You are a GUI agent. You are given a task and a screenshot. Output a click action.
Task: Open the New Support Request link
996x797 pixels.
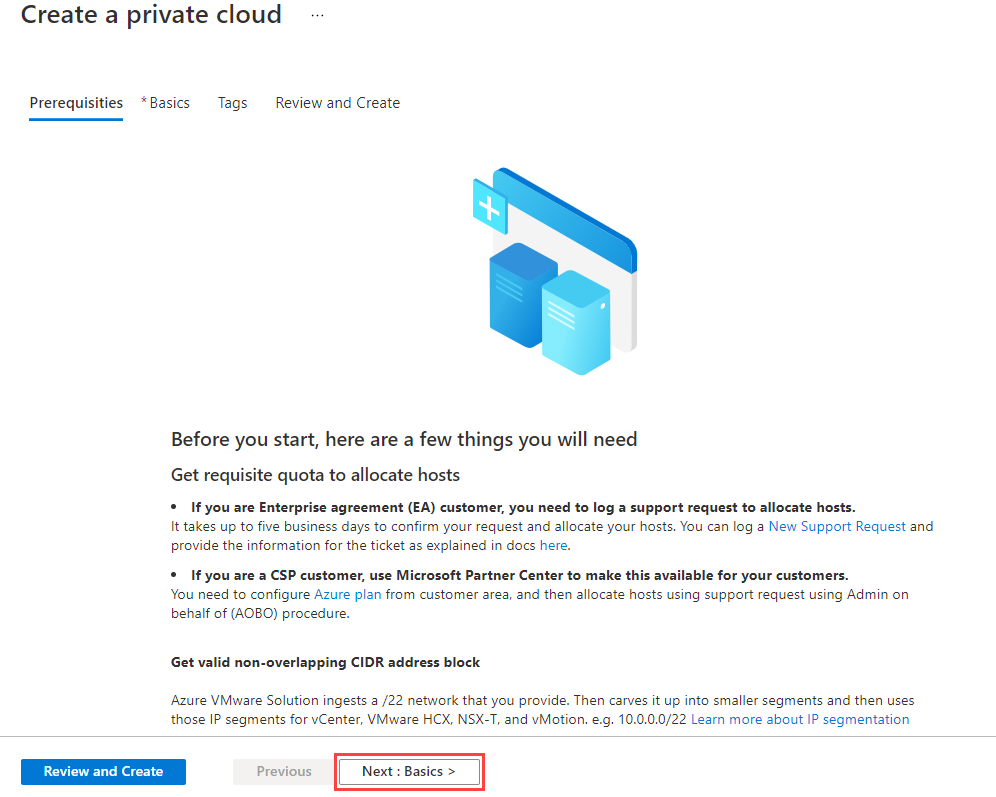[837, 526]
